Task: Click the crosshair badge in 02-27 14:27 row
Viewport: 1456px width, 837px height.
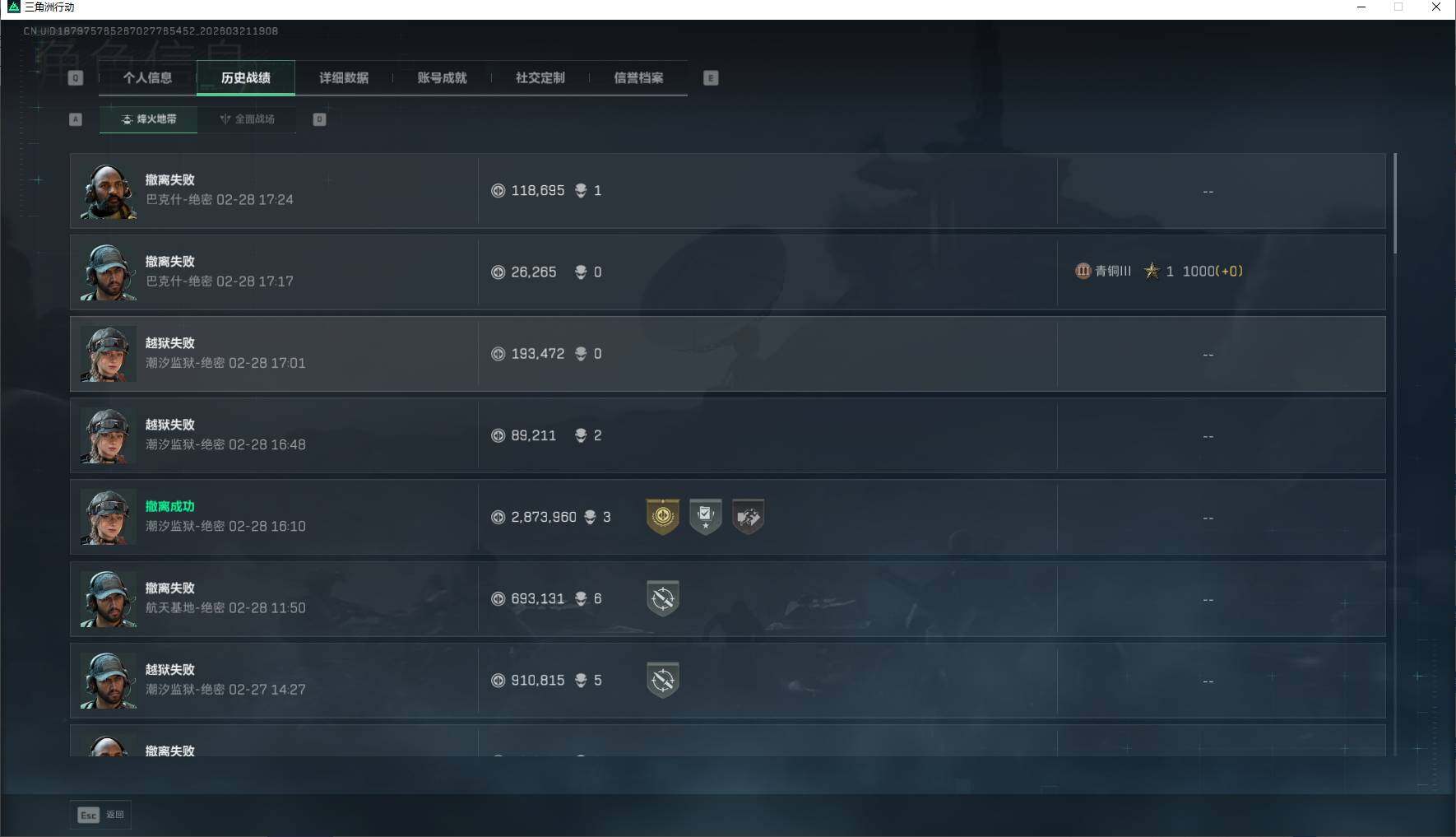Action: tap(663, 681)
